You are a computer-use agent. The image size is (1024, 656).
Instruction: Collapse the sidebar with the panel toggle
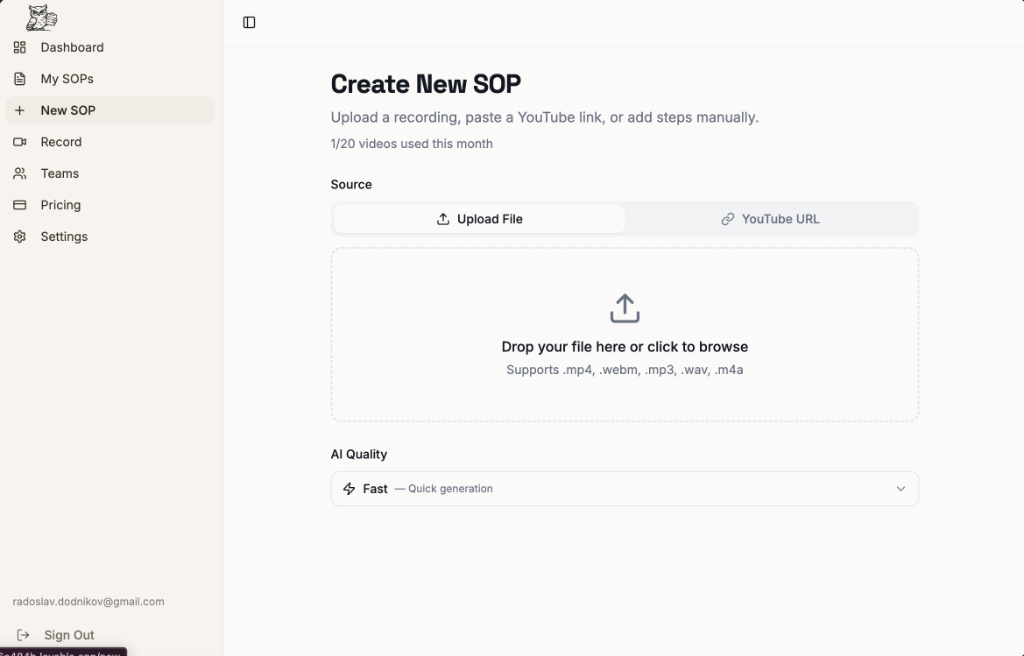248,22
